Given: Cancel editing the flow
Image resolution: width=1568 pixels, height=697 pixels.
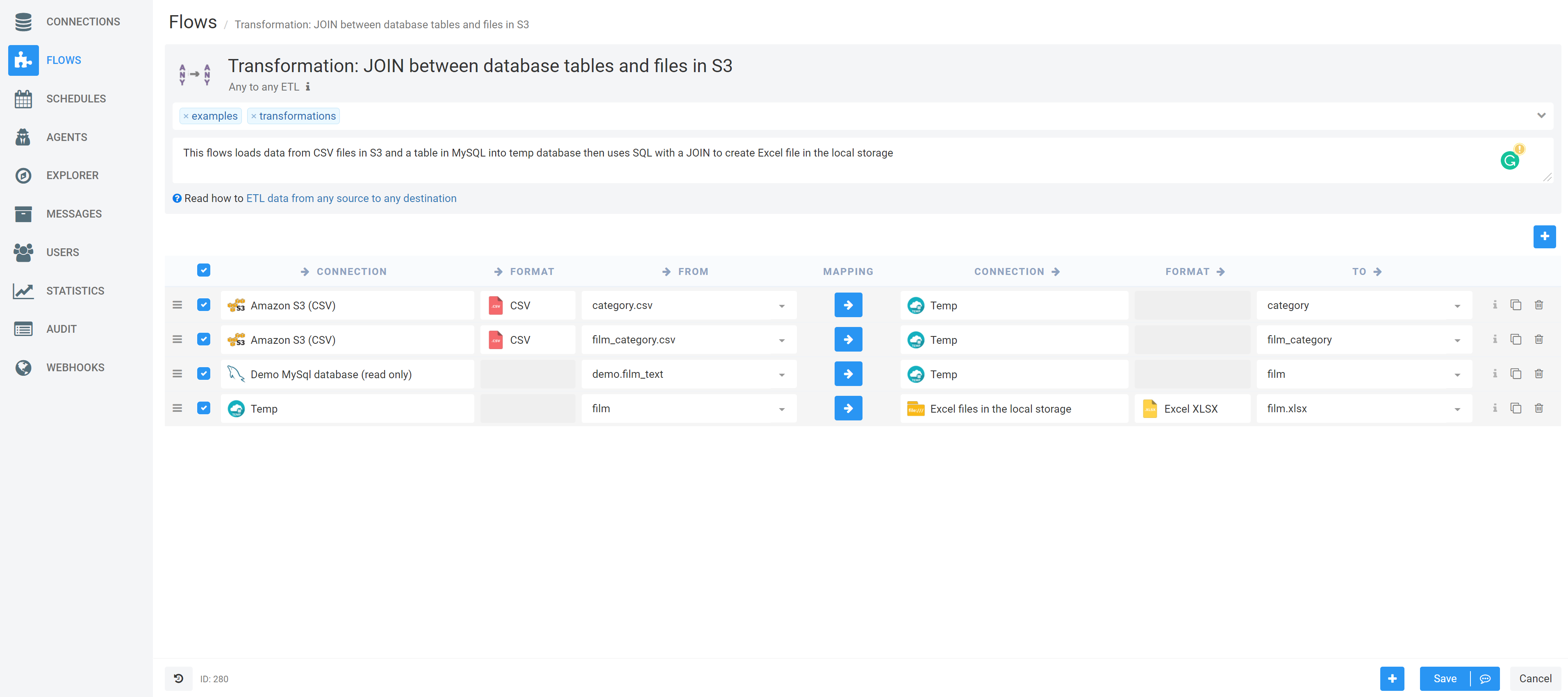Looking at the screenshot, I should pyautogui.click(x=1534, y=679).
